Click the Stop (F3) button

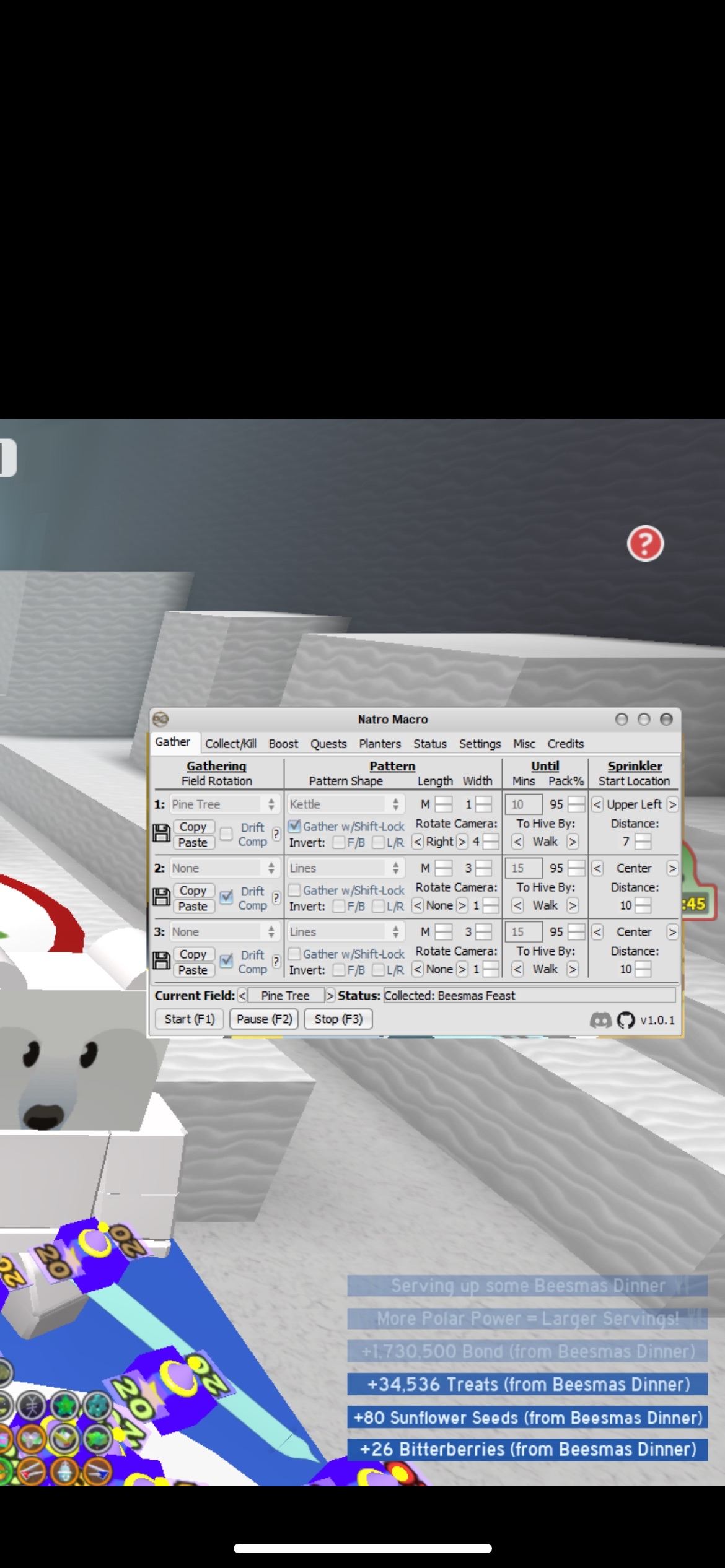pos(338,1019)
